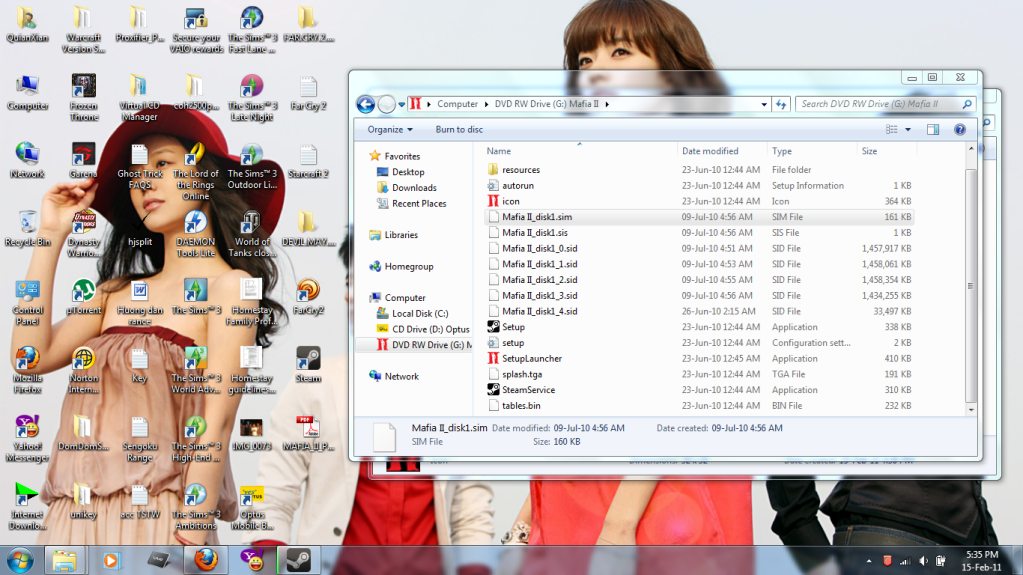
Task: Toggle the preview pane button
Action: tap(932, 130)
